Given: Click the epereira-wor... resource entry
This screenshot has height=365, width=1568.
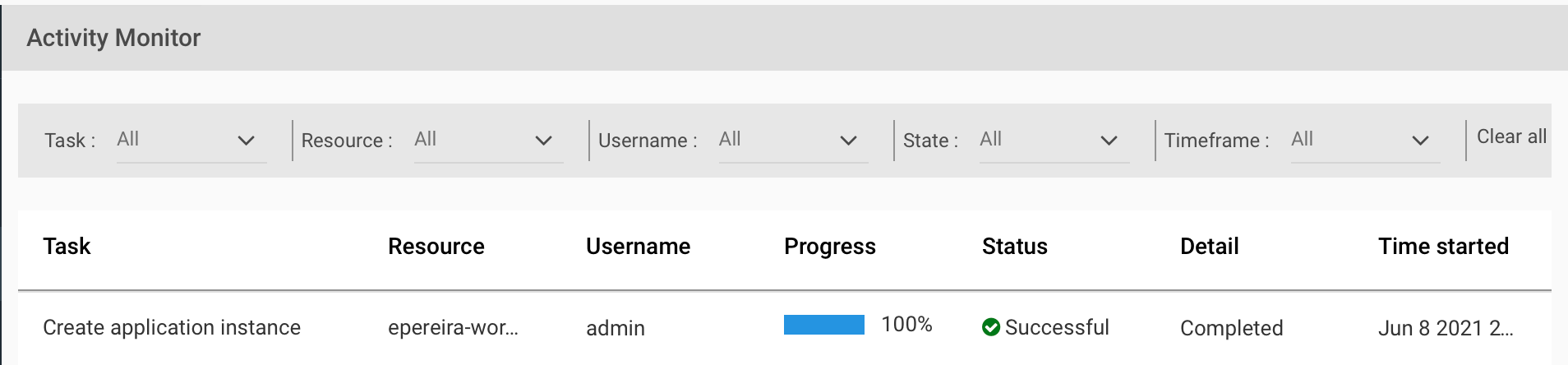Looking at the screenshot, I should coord(453,328).
